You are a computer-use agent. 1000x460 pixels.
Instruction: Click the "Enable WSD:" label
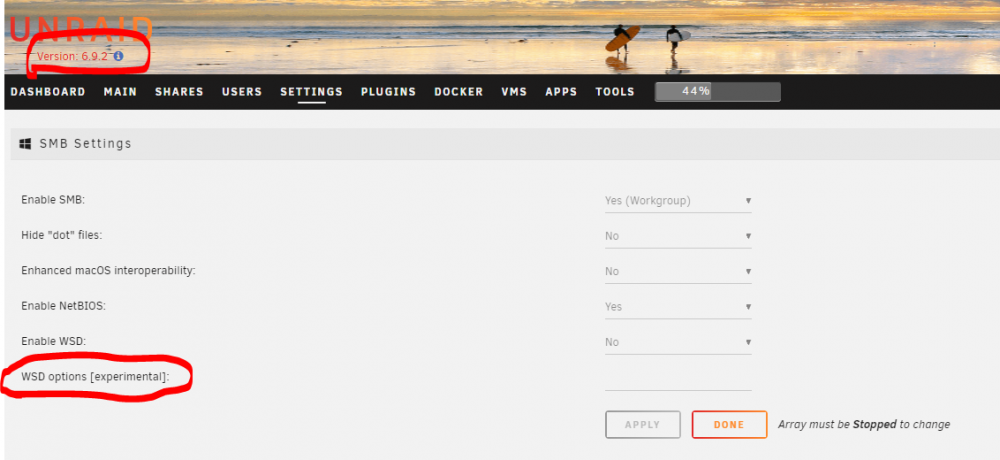[54, 341]
